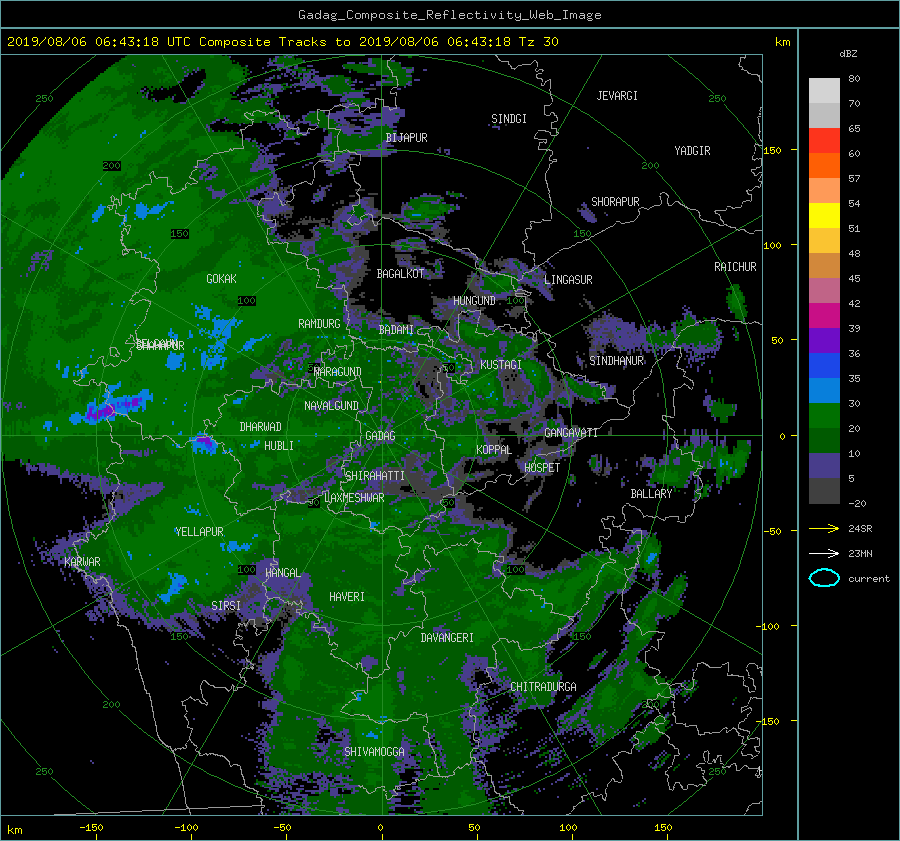Click the HANGAL city label
Viewport: 900px width, 841px height.
pyautogui.click(x=282, y=573)
